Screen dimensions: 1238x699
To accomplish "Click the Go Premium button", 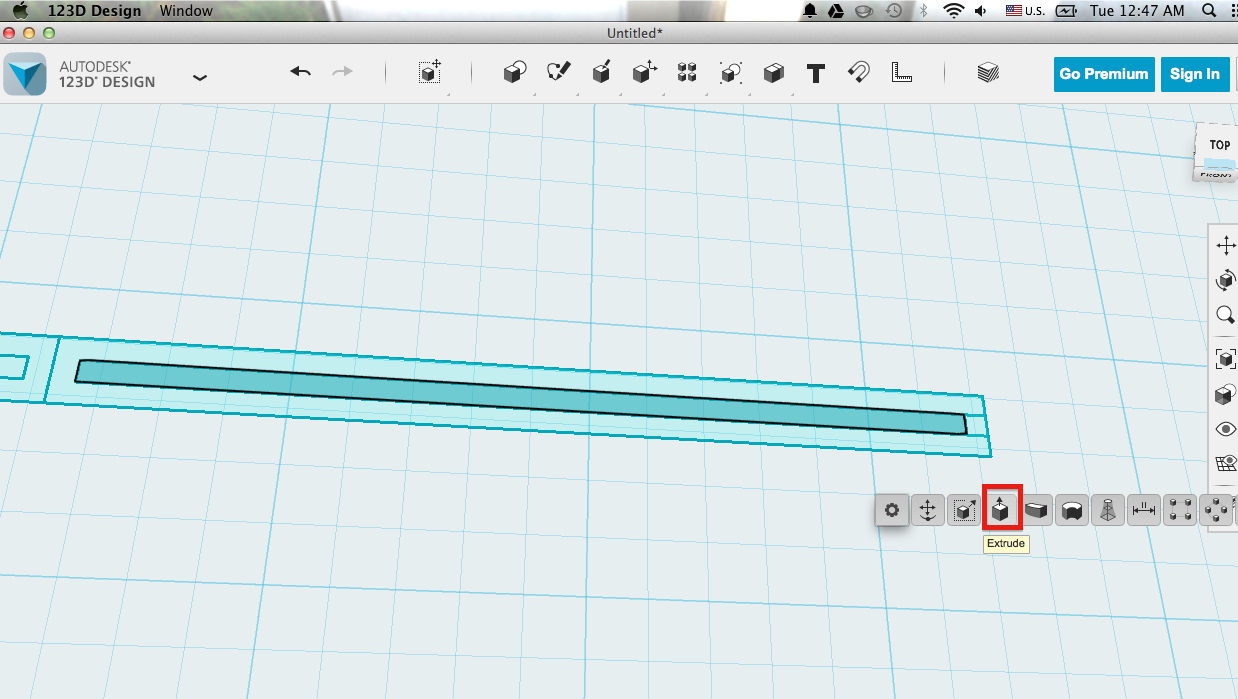I will (1104, 74).
